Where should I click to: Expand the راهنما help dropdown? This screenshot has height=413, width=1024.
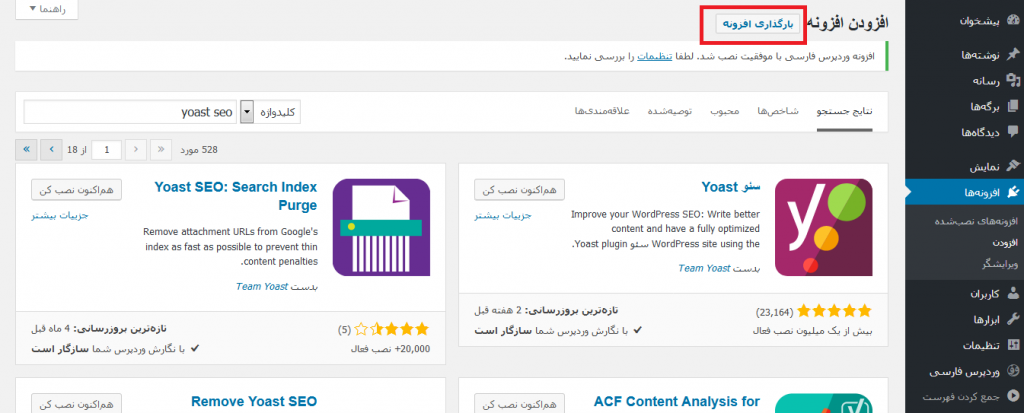[47, 8]
